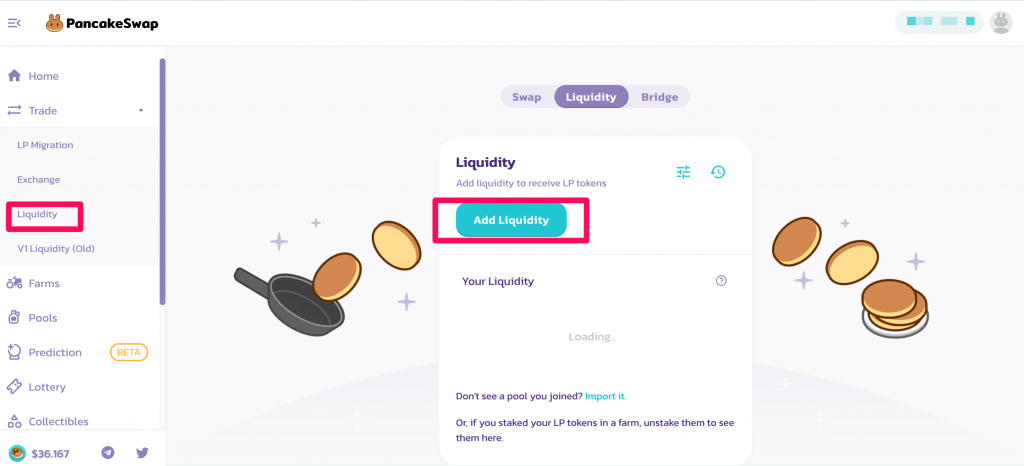1024x466 pixels.
Task: Open liquidity settings sliders icon
Action: 683,172
